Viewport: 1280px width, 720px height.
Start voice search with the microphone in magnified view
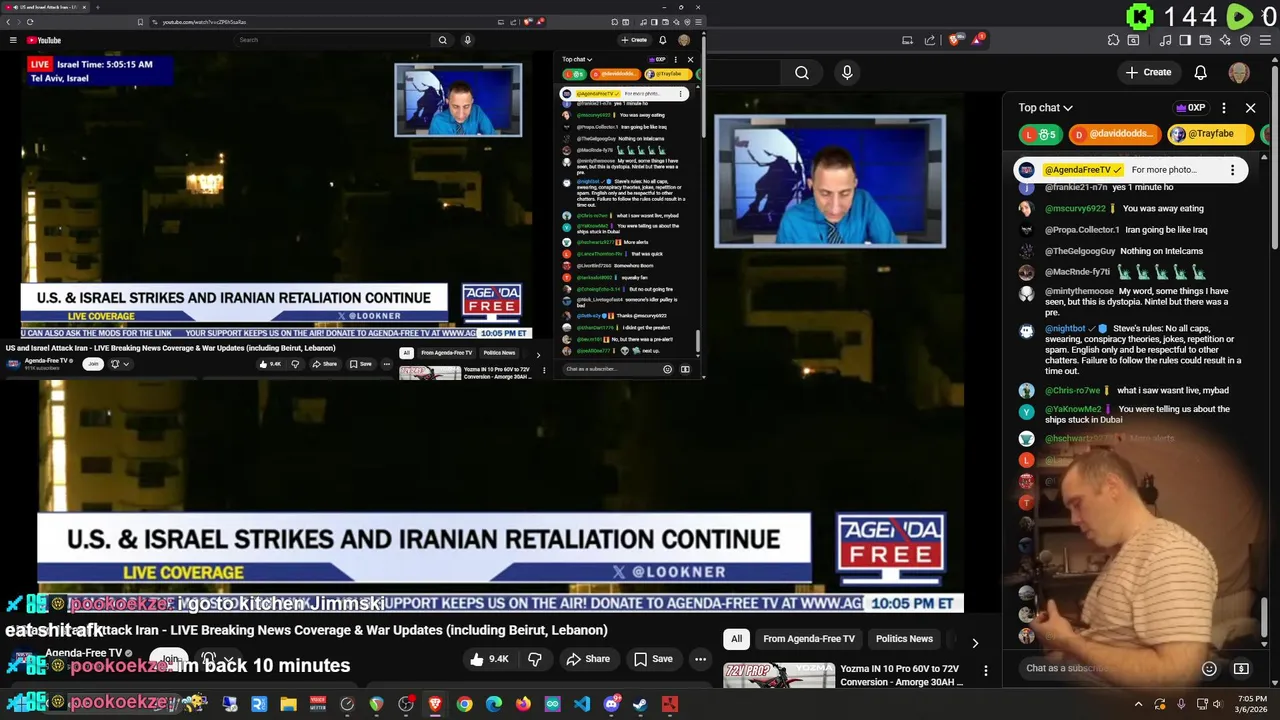point(847,72)
